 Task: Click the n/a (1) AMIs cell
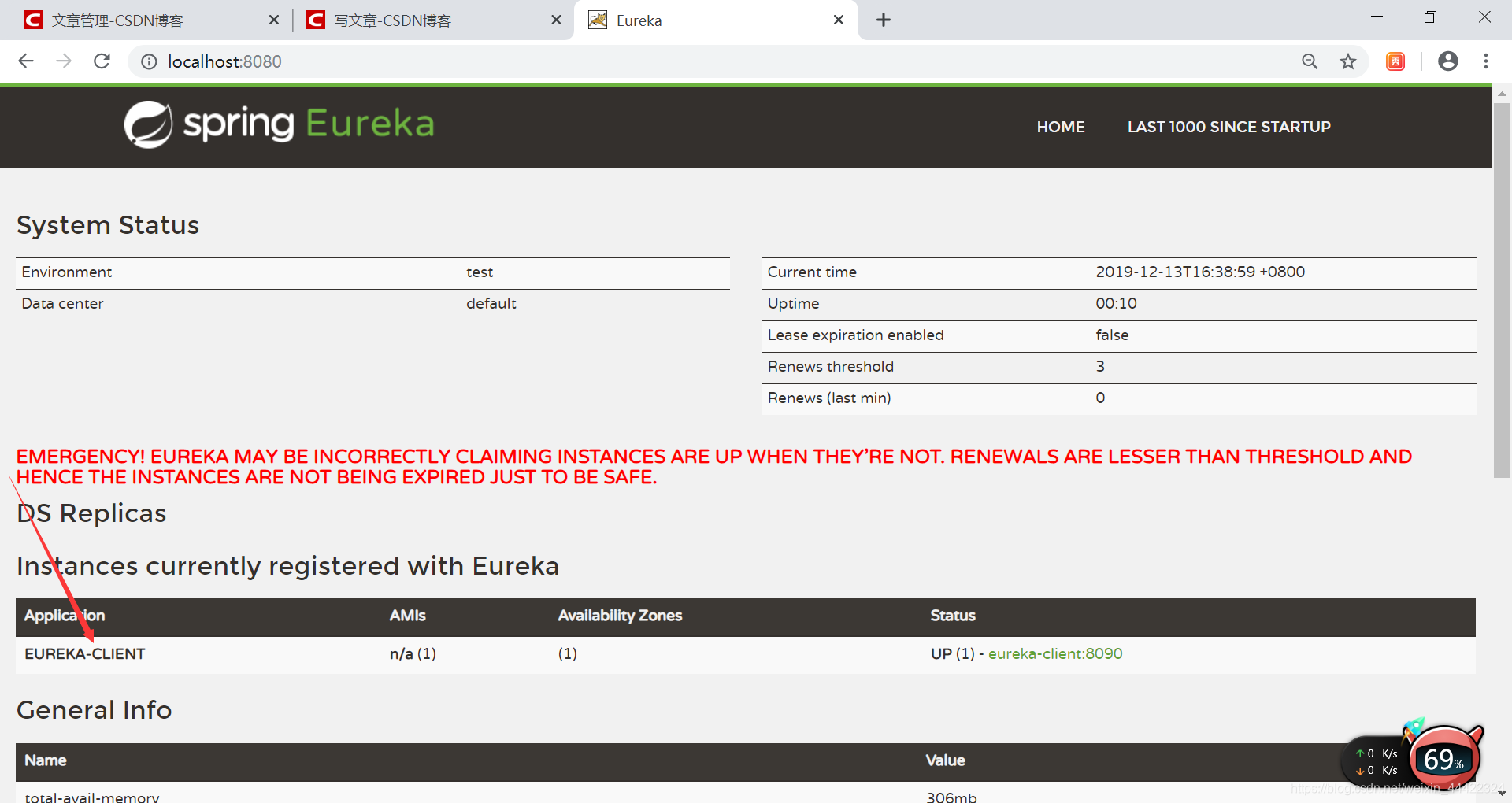(413, 653)
